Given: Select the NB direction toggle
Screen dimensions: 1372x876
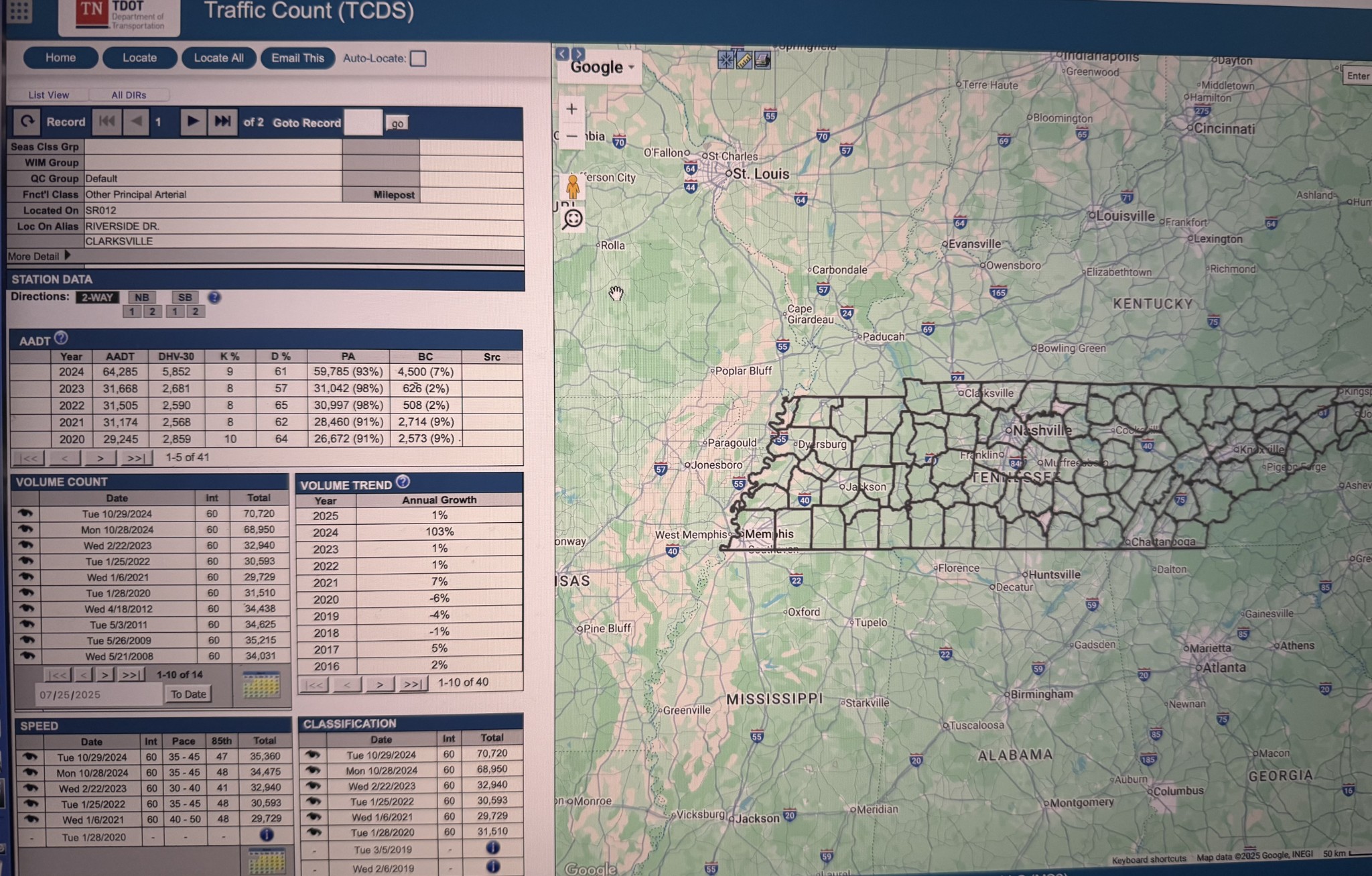Looking at the screenshot, I should [x=141, y=298].
